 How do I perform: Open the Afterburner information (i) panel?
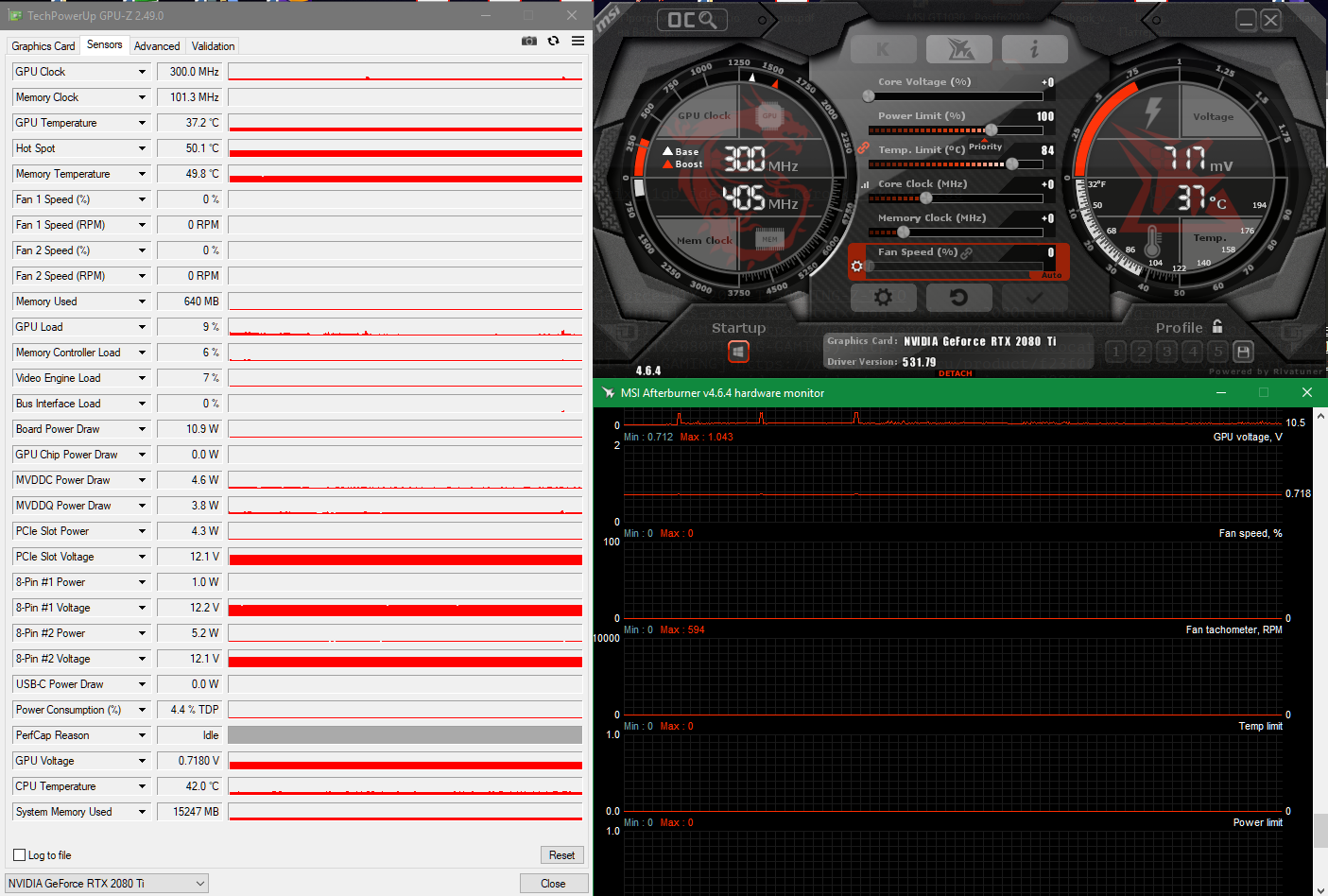(1034, 49)
